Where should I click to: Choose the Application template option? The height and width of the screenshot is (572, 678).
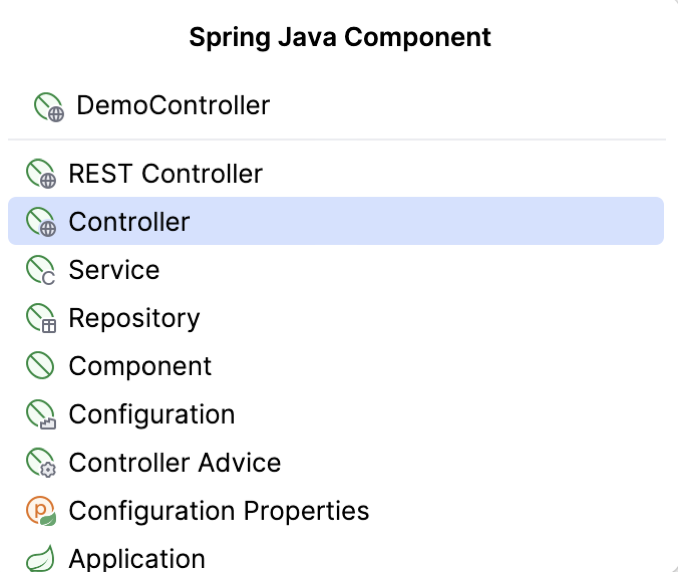pos(137,558)
